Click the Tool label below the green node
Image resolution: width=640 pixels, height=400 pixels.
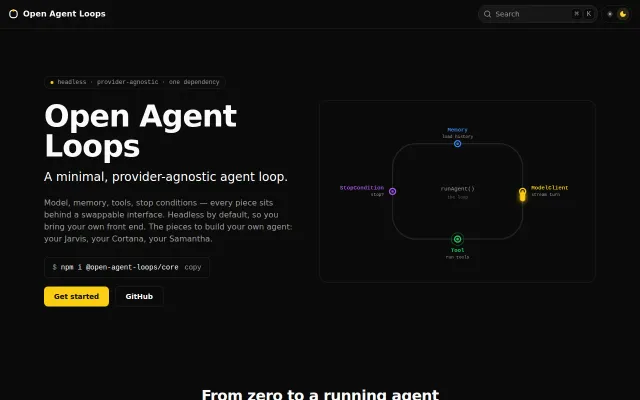click(458, 250)
